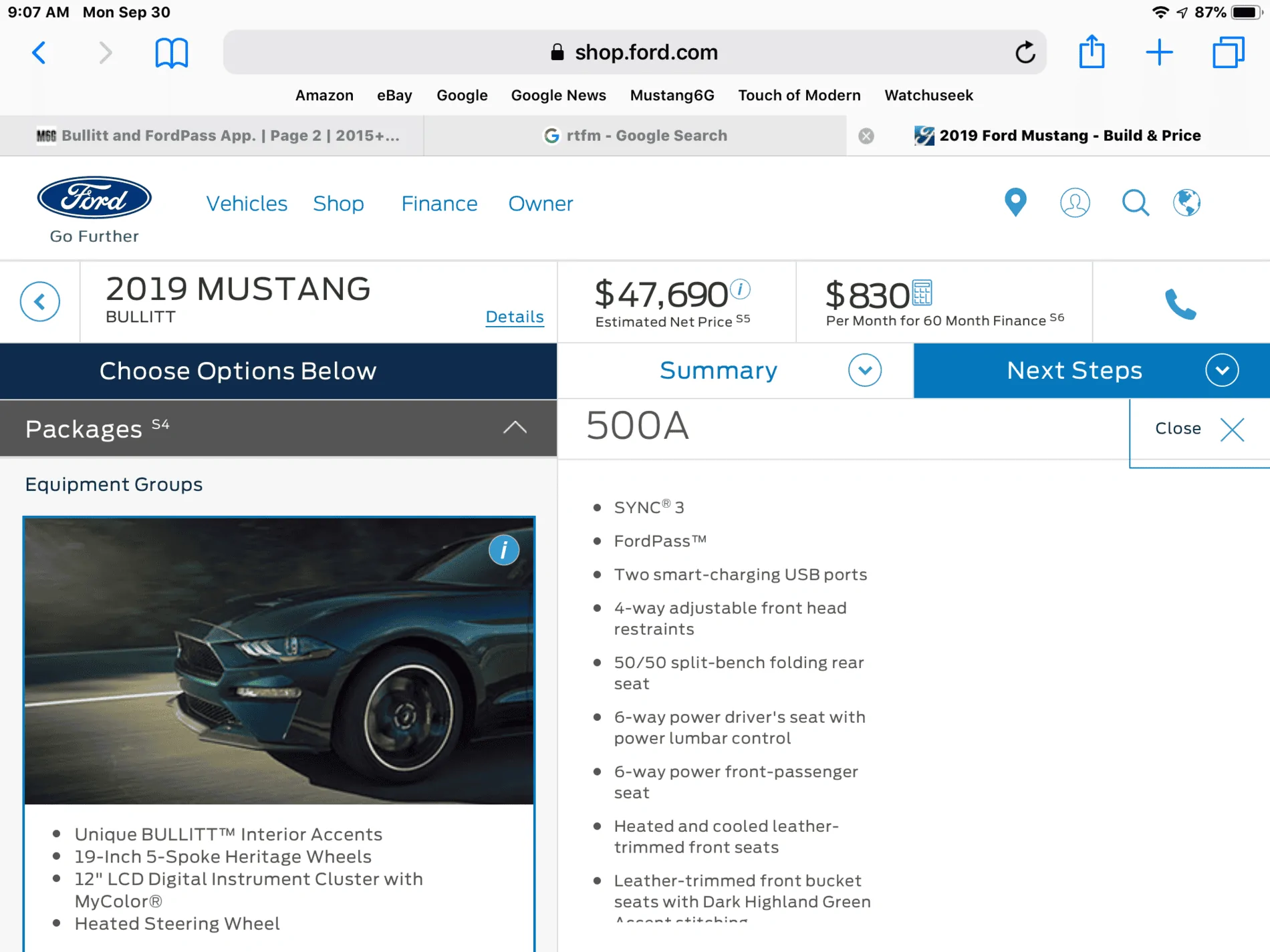Open the Amazon bookmark
The width and height of the screenshot is (1270, 952).
pyautogui.click(x=324, y=95)
